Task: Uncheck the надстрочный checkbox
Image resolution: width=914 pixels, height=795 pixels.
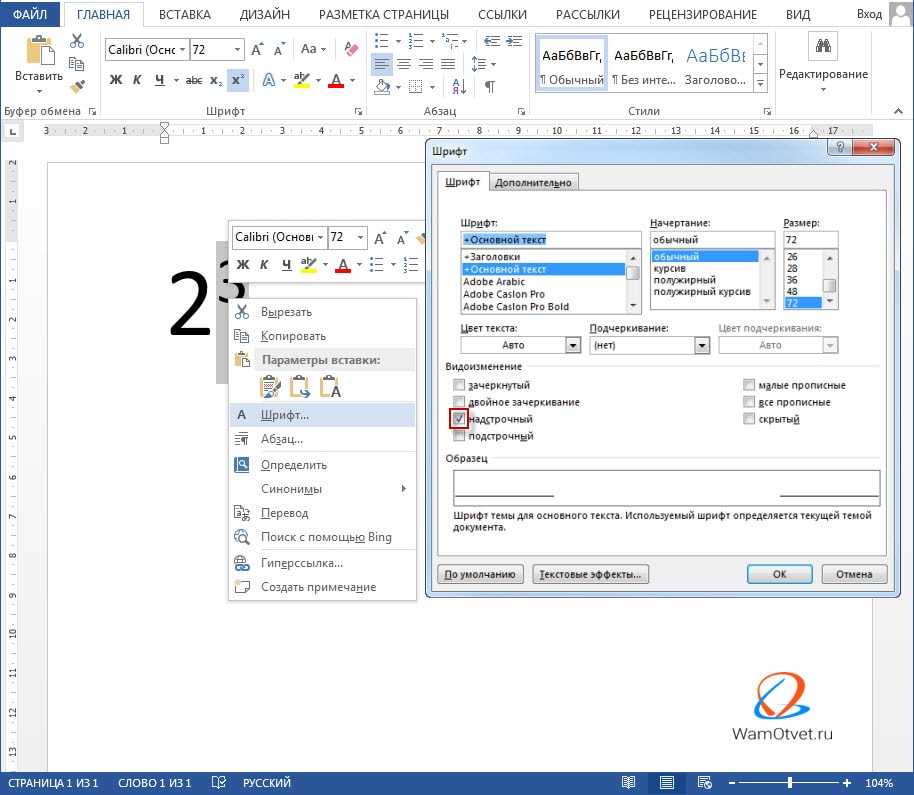Action: pyautogui.click(x=459, y=419)
